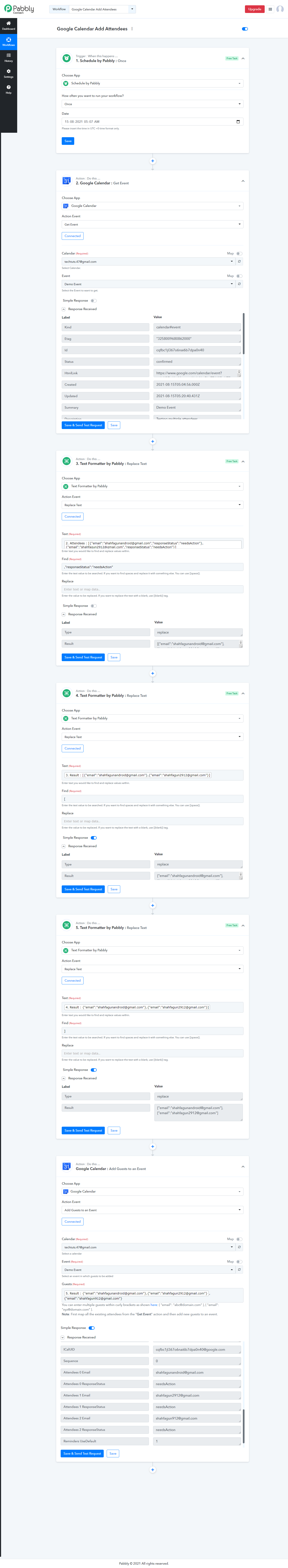Open Schedule by Pabbly app dropdown
288x1568 pixels.
point(152,83)
